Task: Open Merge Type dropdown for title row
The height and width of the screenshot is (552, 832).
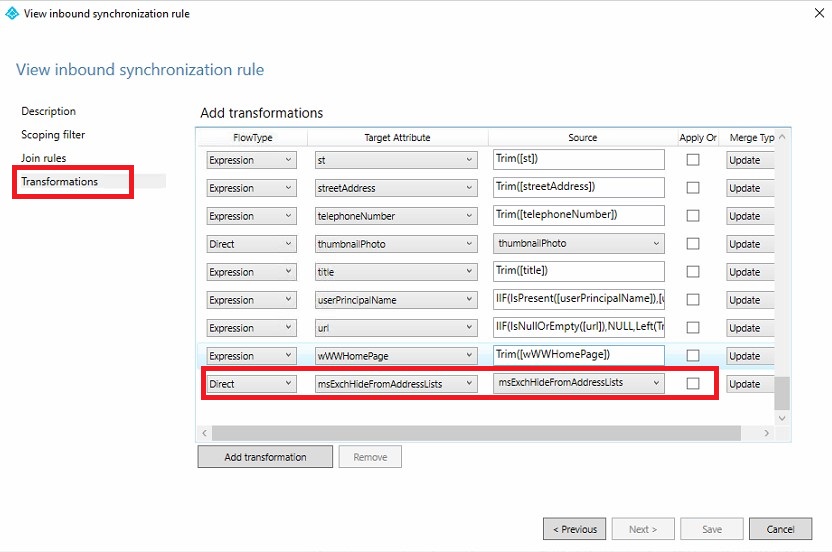Action: point(750,272)
